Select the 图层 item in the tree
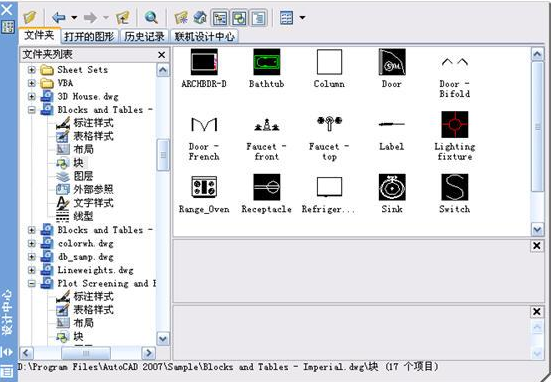Screen dimensions: 551x382 [83, 176]
